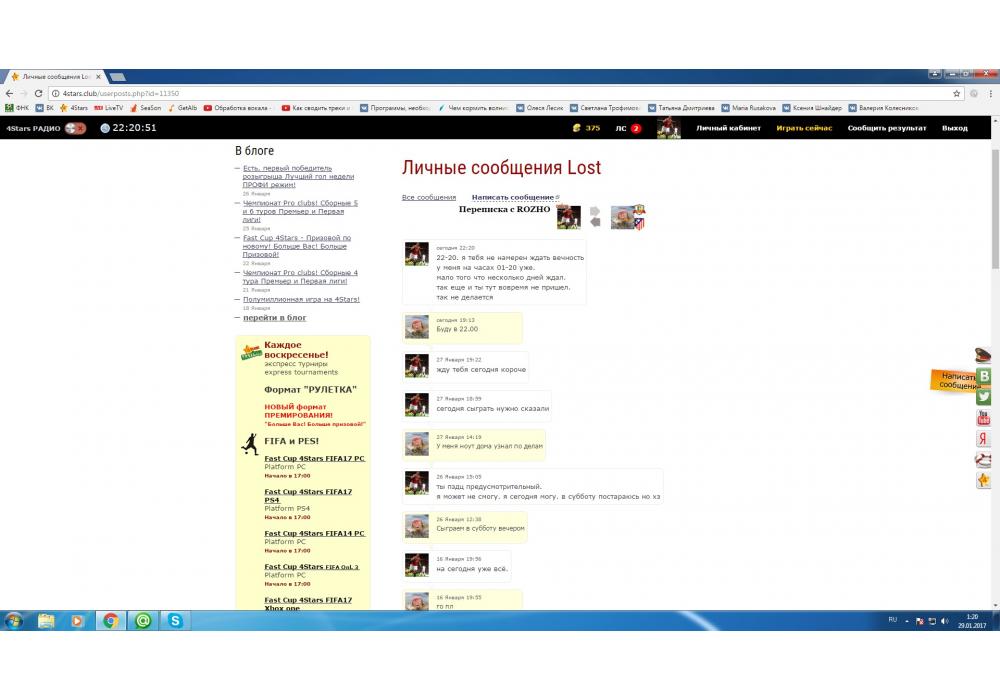Click the orange star icon on sidebar
1000x700 pixels.
983,481
